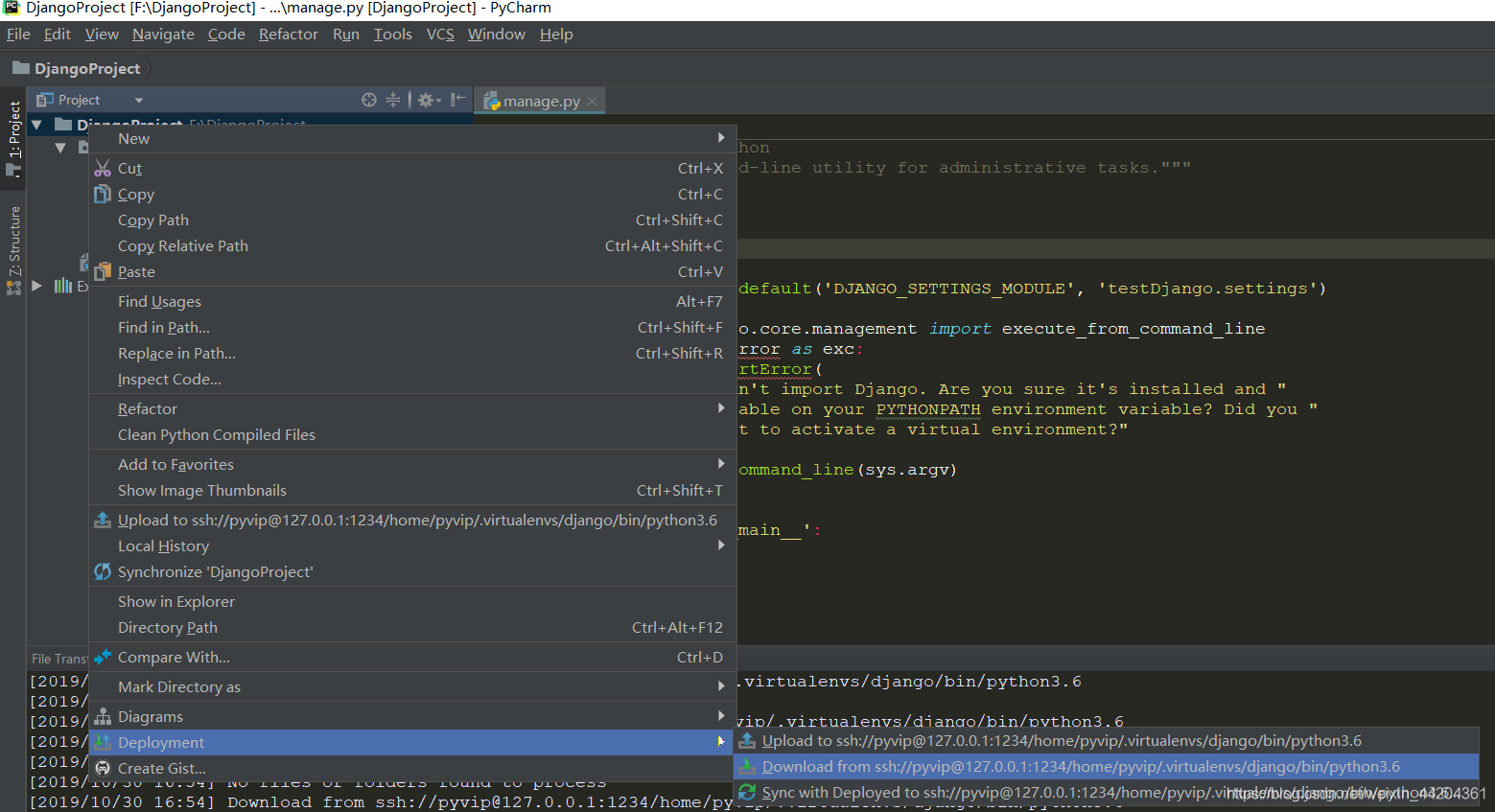1495x812 pixels.
Task: Click the Diagrams icon
Action: tap(103, 717)
